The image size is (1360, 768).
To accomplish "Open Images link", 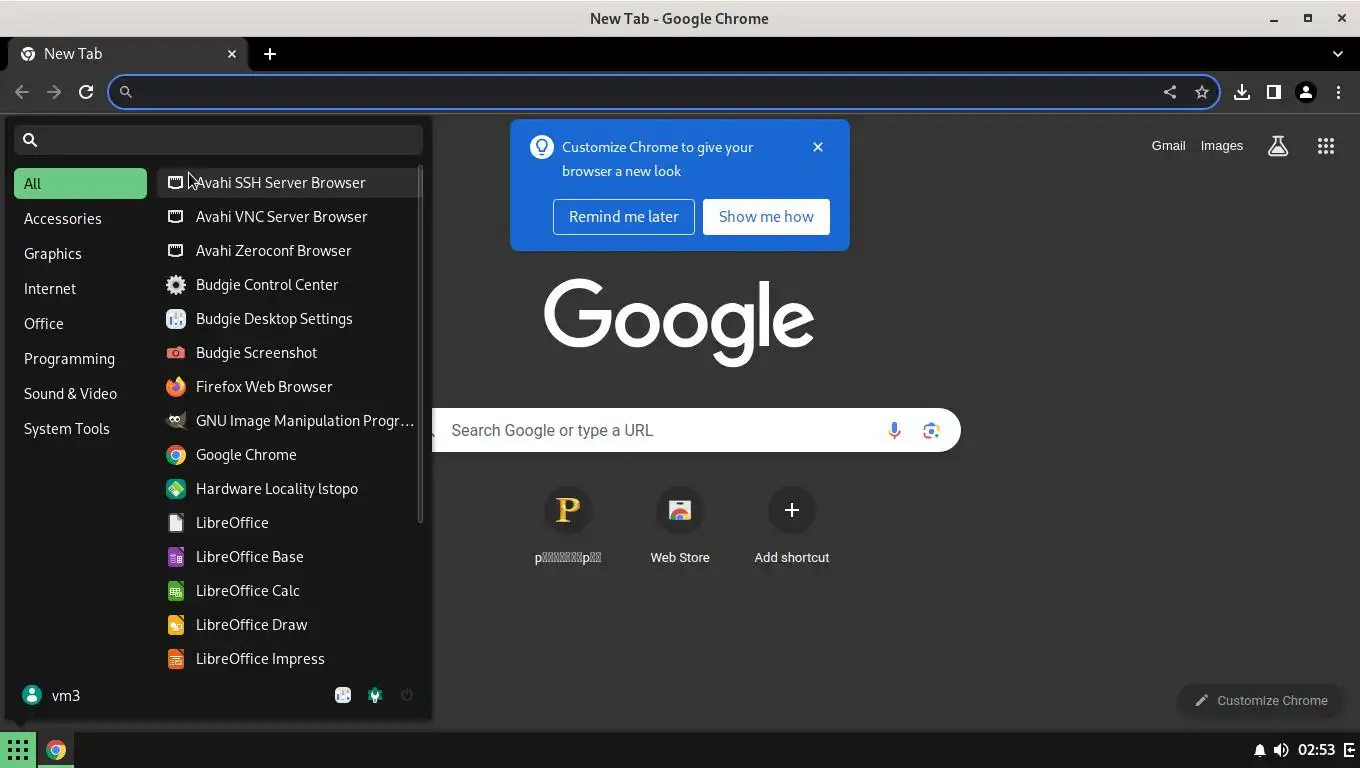I will tap(1222, 146).
